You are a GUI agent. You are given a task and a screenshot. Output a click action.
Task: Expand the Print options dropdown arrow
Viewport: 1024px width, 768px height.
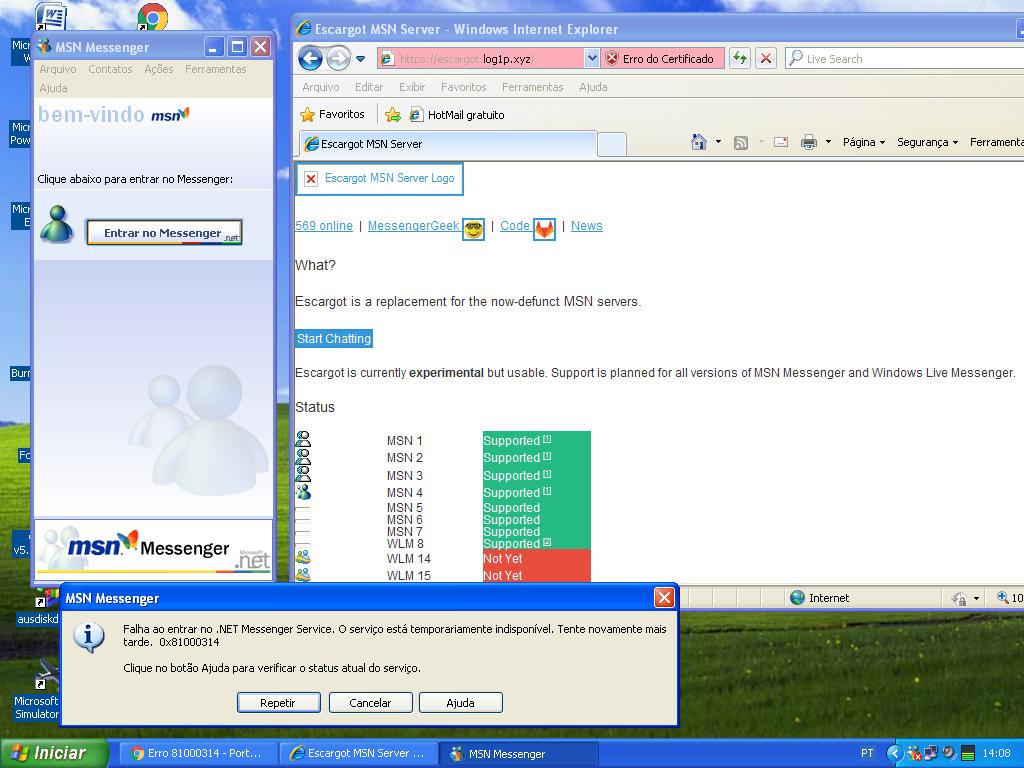point(828,142)
